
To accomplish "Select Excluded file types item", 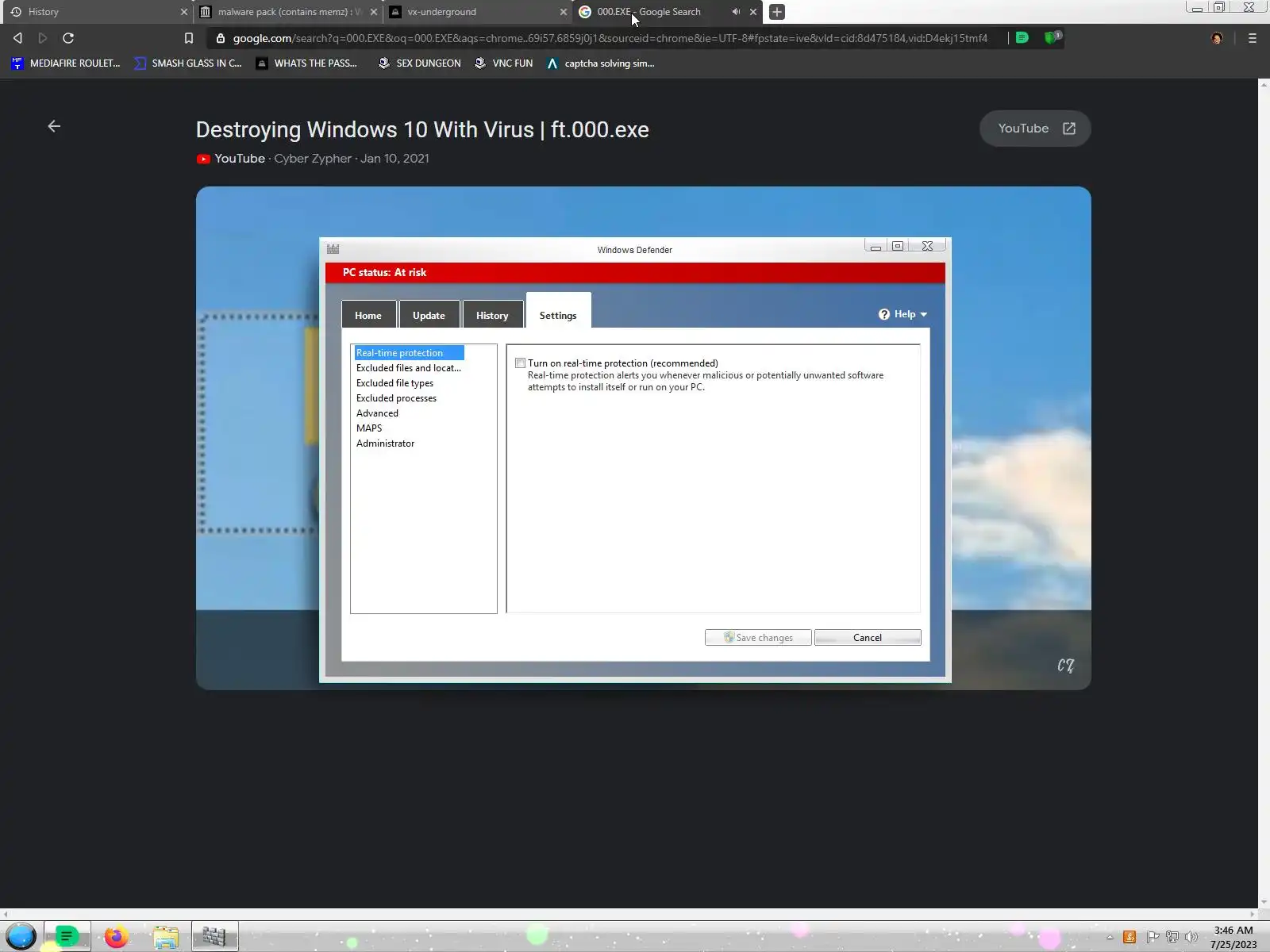I will (395, 383).
